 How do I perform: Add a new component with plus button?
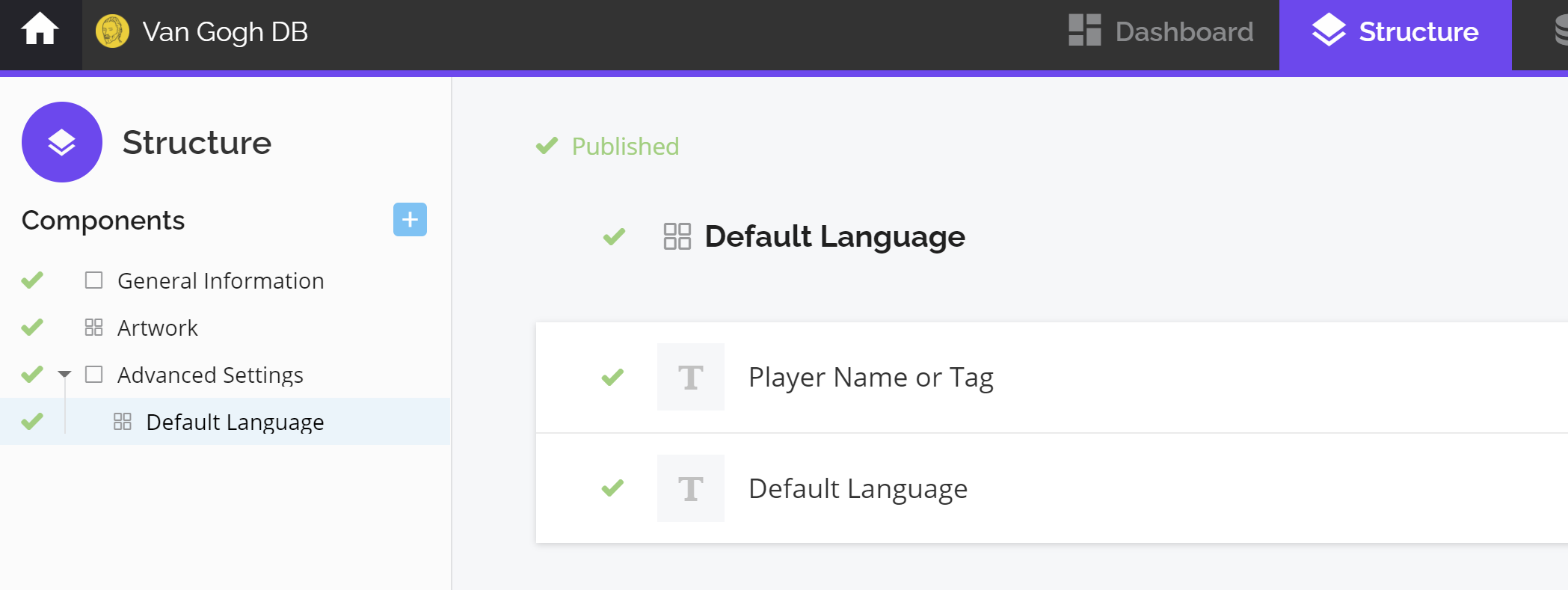(410, 219)
